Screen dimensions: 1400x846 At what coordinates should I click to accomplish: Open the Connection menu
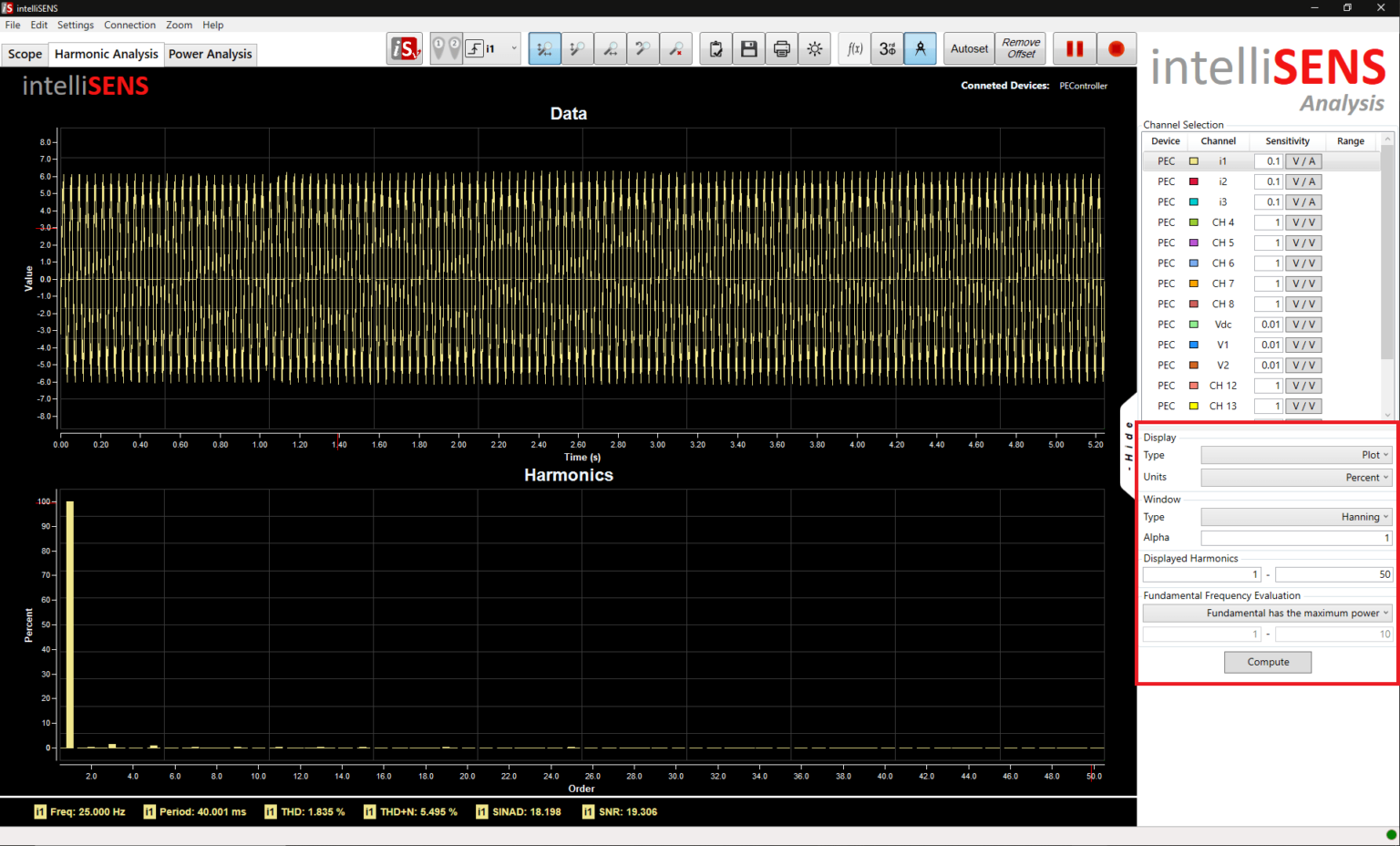point(129,25)
